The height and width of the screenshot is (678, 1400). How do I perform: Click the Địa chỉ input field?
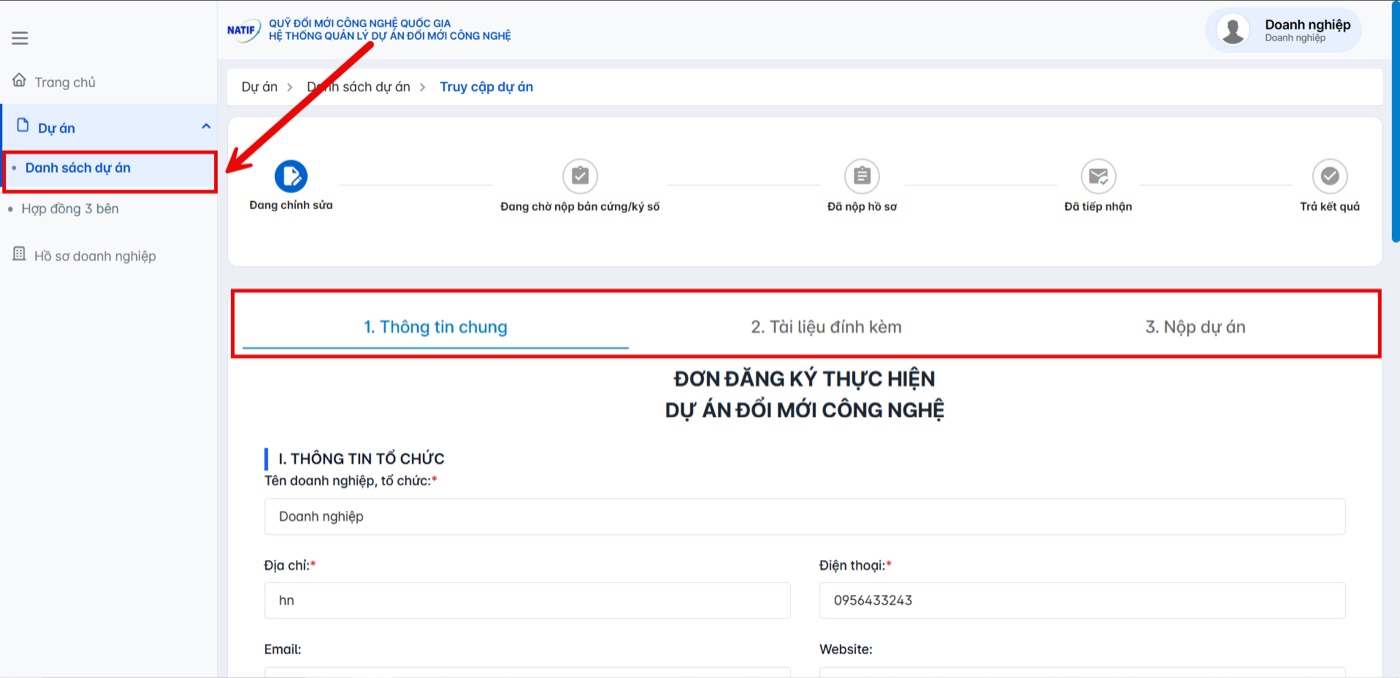pyautogui.click(x=527, y=601)
